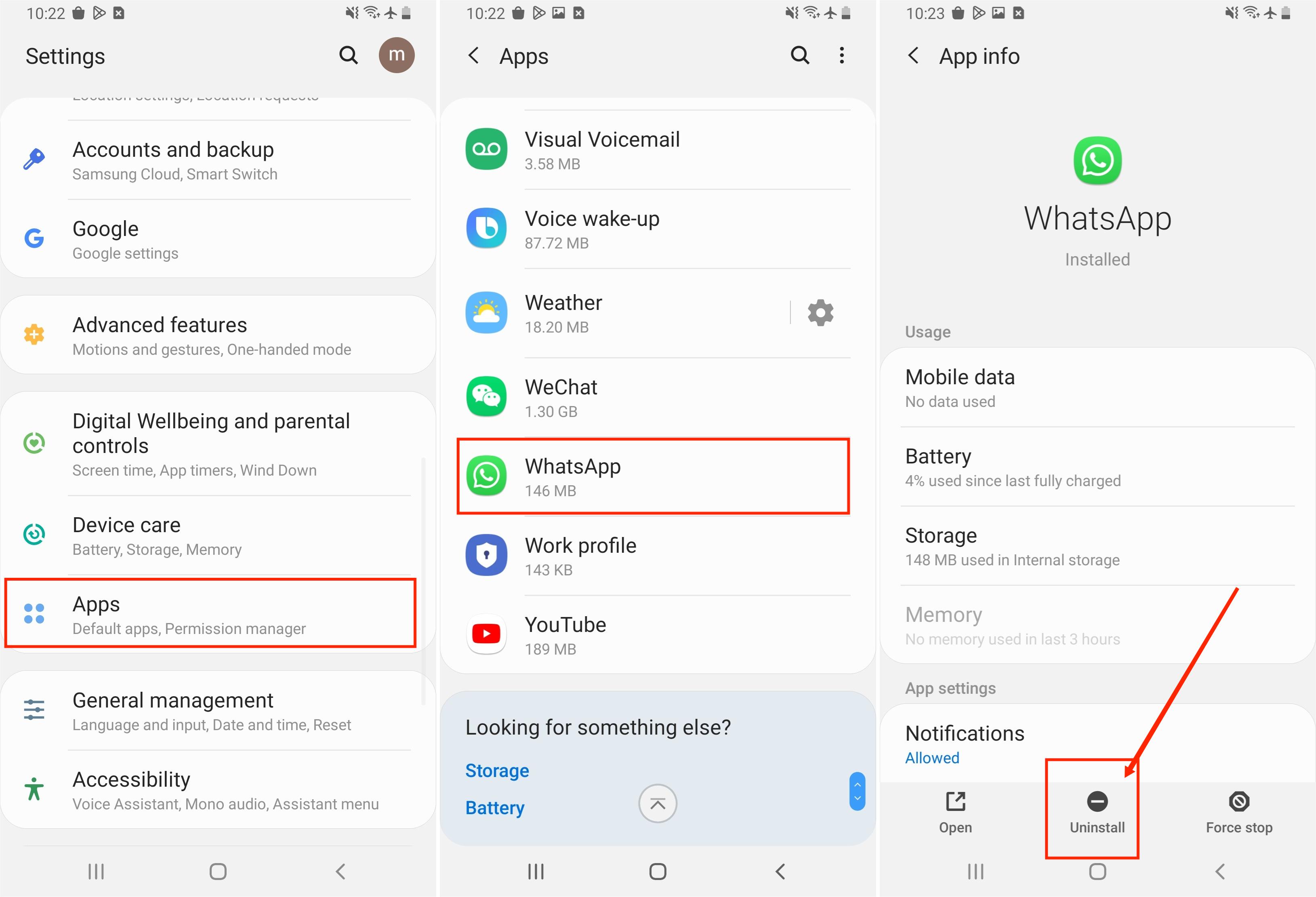Viewport: 1316px width, 897px height.
Task: Go back from Apps screen header
Action: click(x=474, y=55)
